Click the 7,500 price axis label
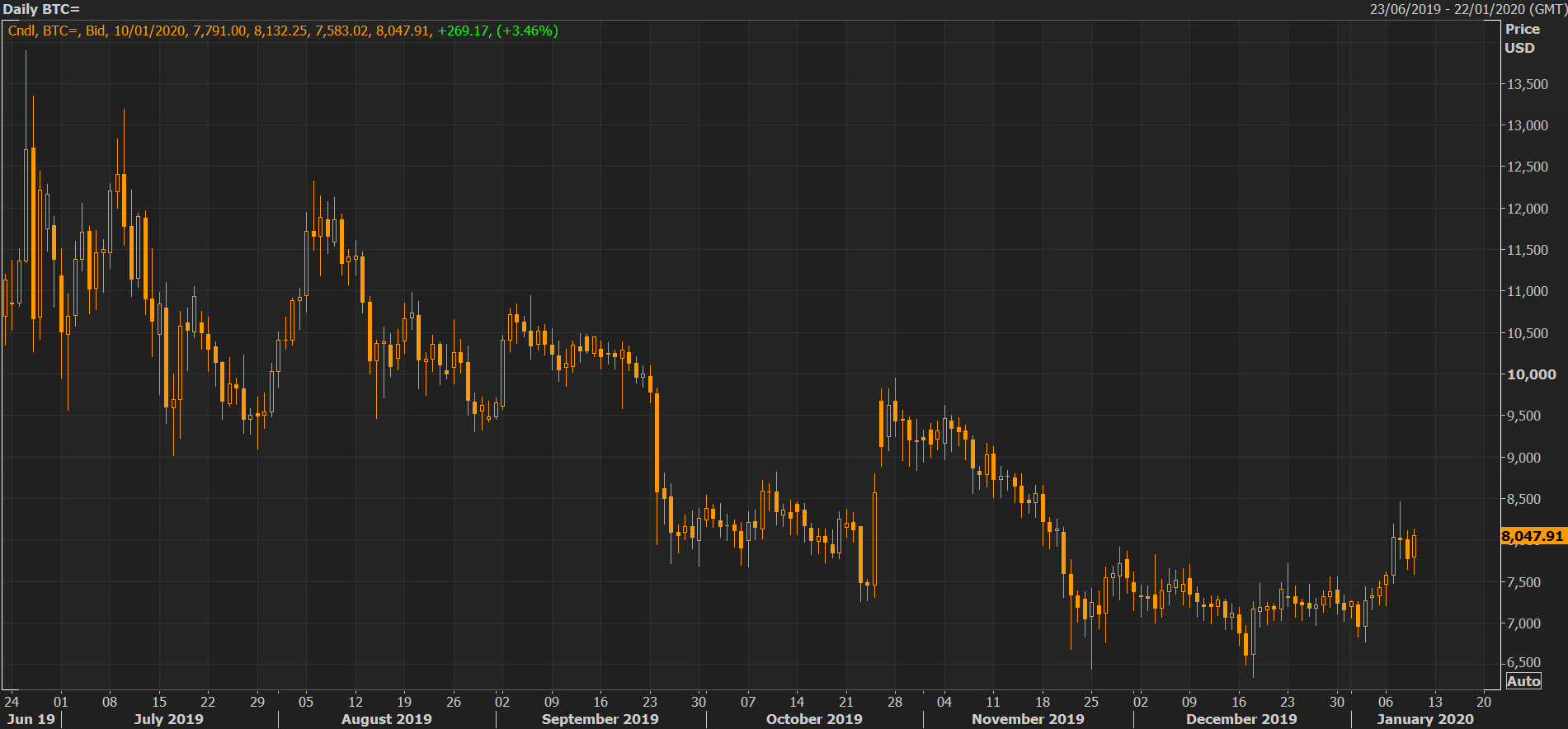This screenshot has height=729, width=1568. [x=1523, y=582]
